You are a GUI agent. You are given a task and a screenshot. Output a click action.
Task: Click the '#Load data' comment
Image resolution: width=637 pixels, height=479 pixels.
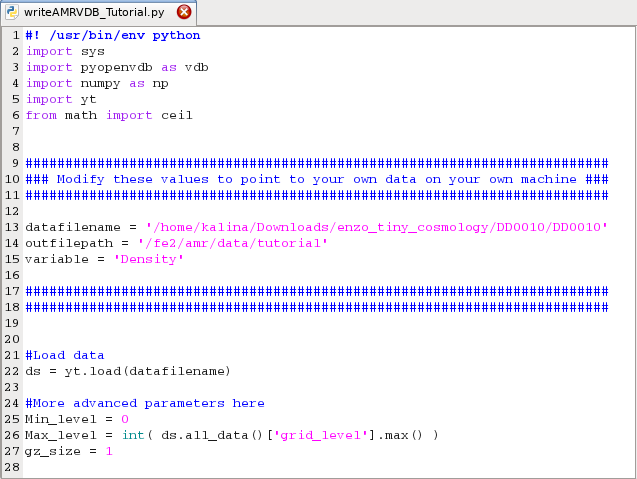[65, 355]
